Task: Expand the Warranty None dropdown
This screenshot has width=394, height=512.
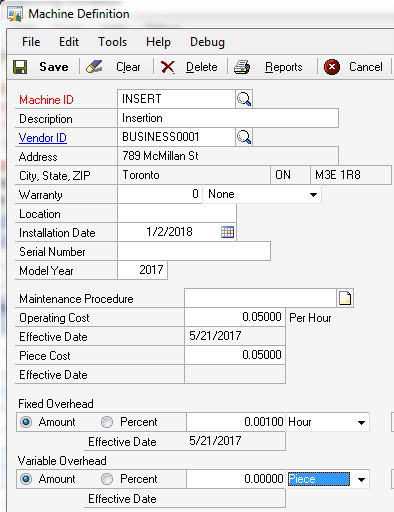Action: point(313,194)
